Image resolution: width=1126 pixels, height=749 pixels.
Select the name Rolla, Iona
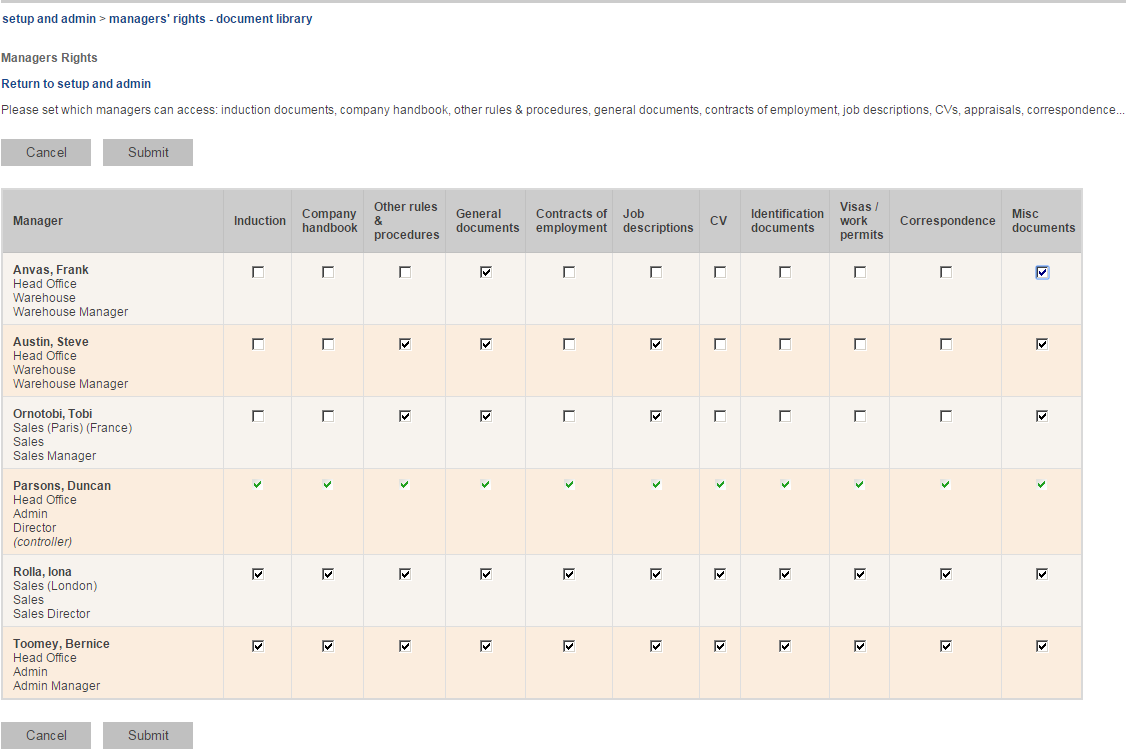pos(42,572)
